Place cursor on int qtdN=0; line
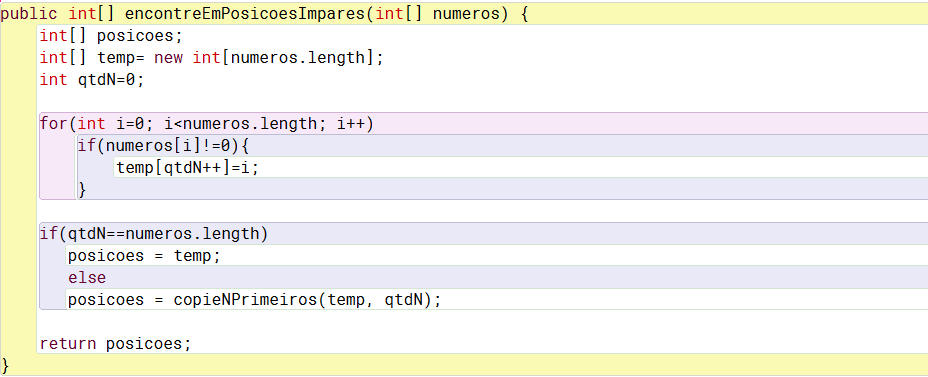 [x=92, y=80]
